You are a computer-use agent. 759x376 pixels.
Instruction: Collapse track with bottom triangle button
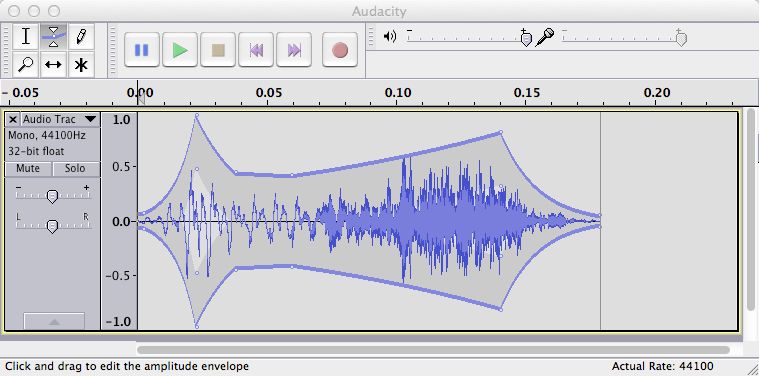[x=54, y=321]
